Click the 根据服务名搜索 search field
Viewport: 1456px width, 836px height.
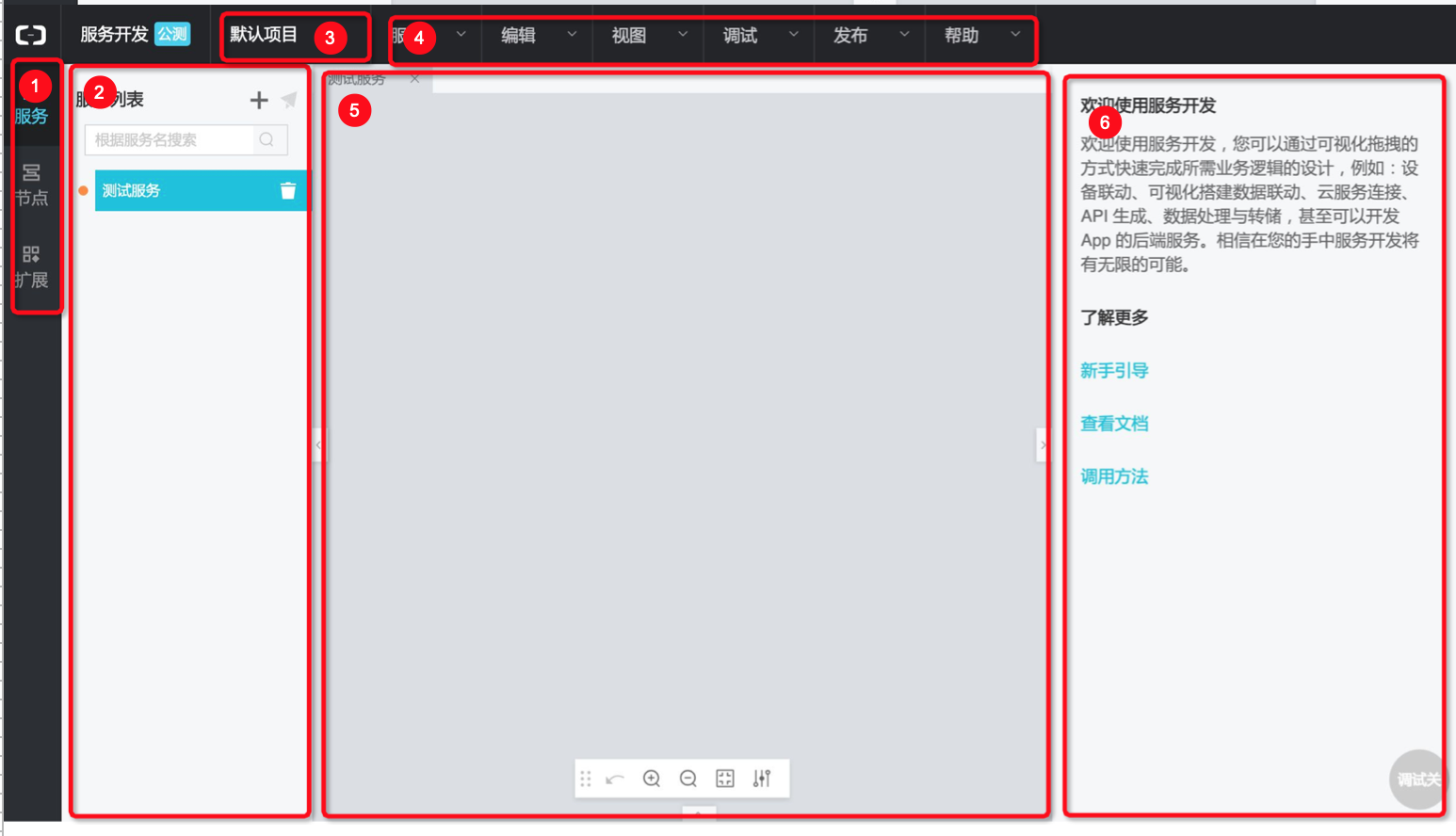[170, 140]
